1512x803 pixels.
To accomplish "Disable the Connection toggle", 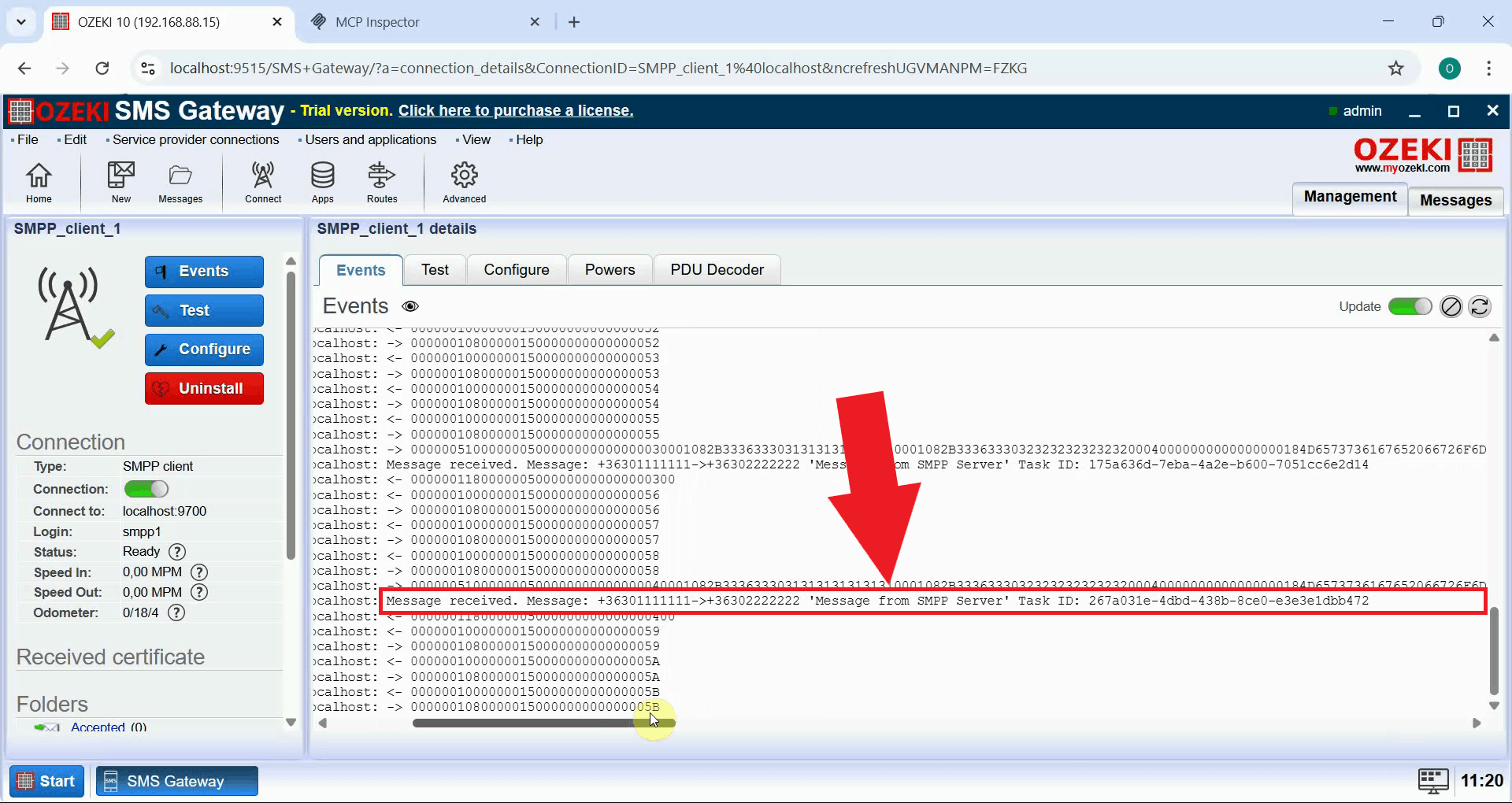I will click(x=146, y=488).
